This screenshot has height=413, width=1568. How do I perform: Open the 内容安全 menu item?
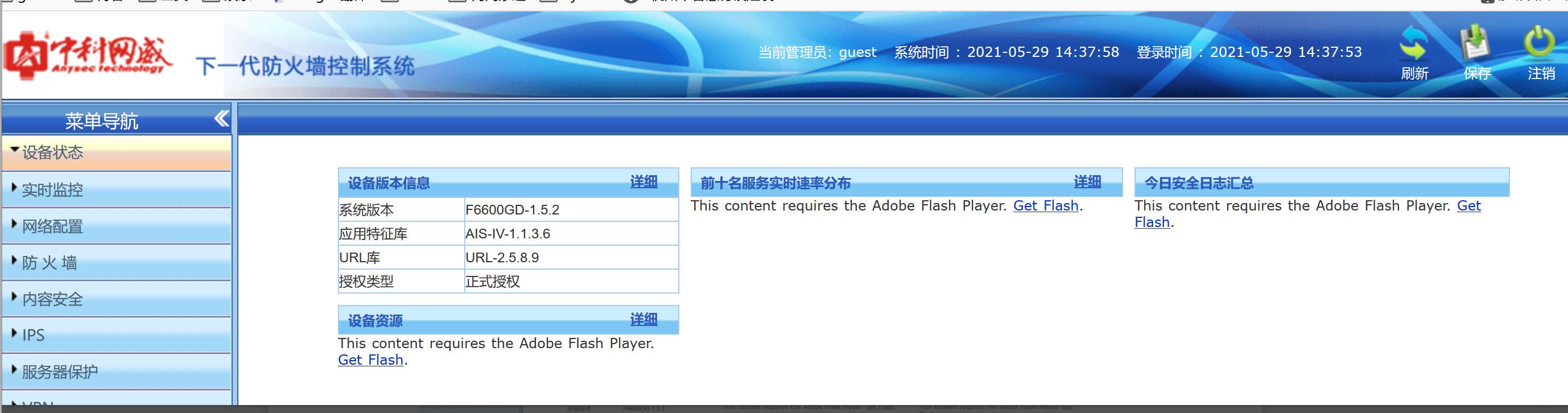[x=52, y=299]
